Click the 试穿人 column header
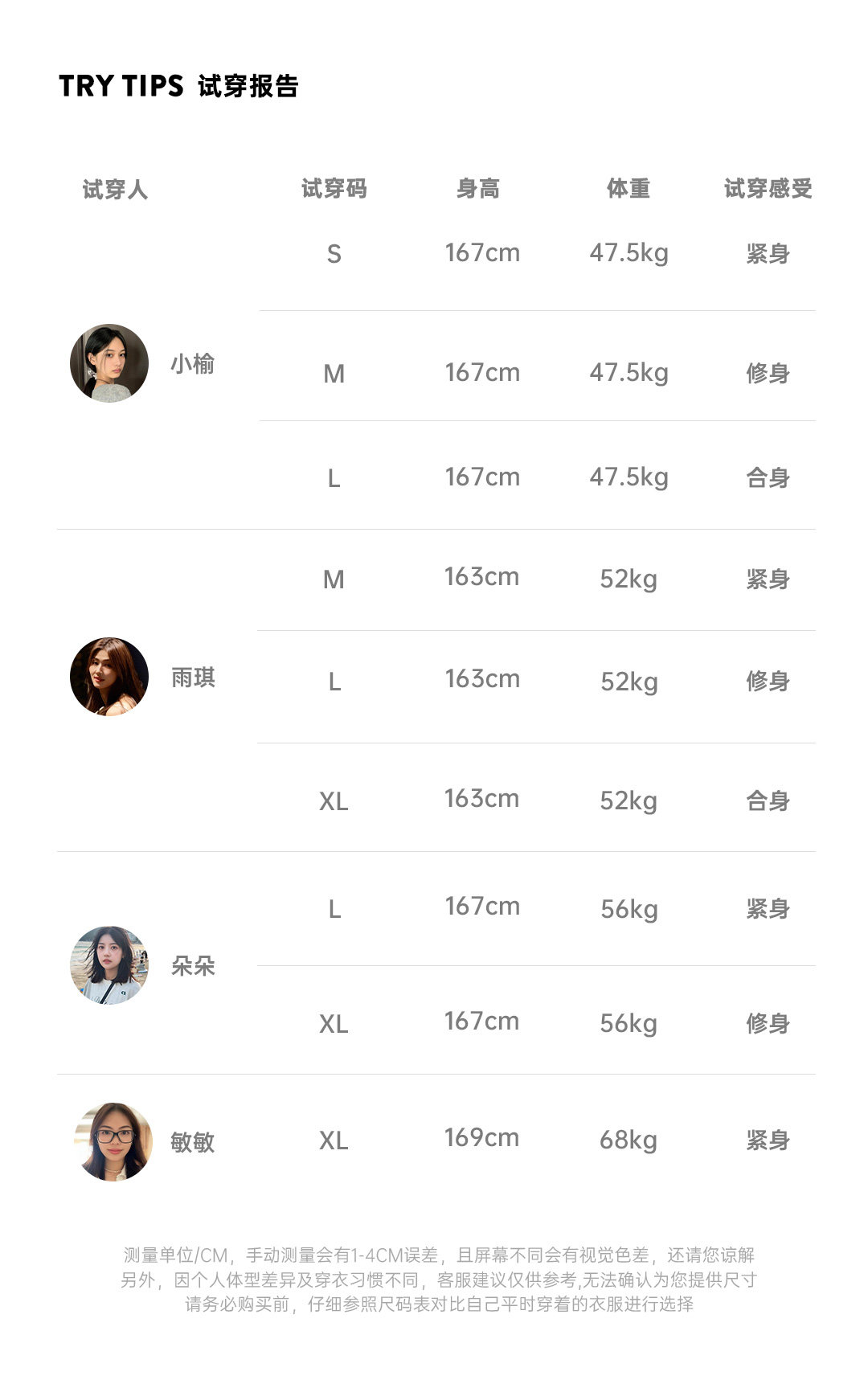Viewport: 868px width, 1384px height. point(115,190)
